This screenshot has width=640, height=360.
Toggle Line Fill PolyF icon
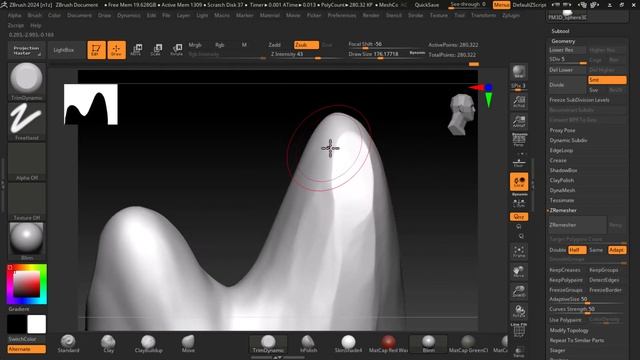tap(519, 330)
